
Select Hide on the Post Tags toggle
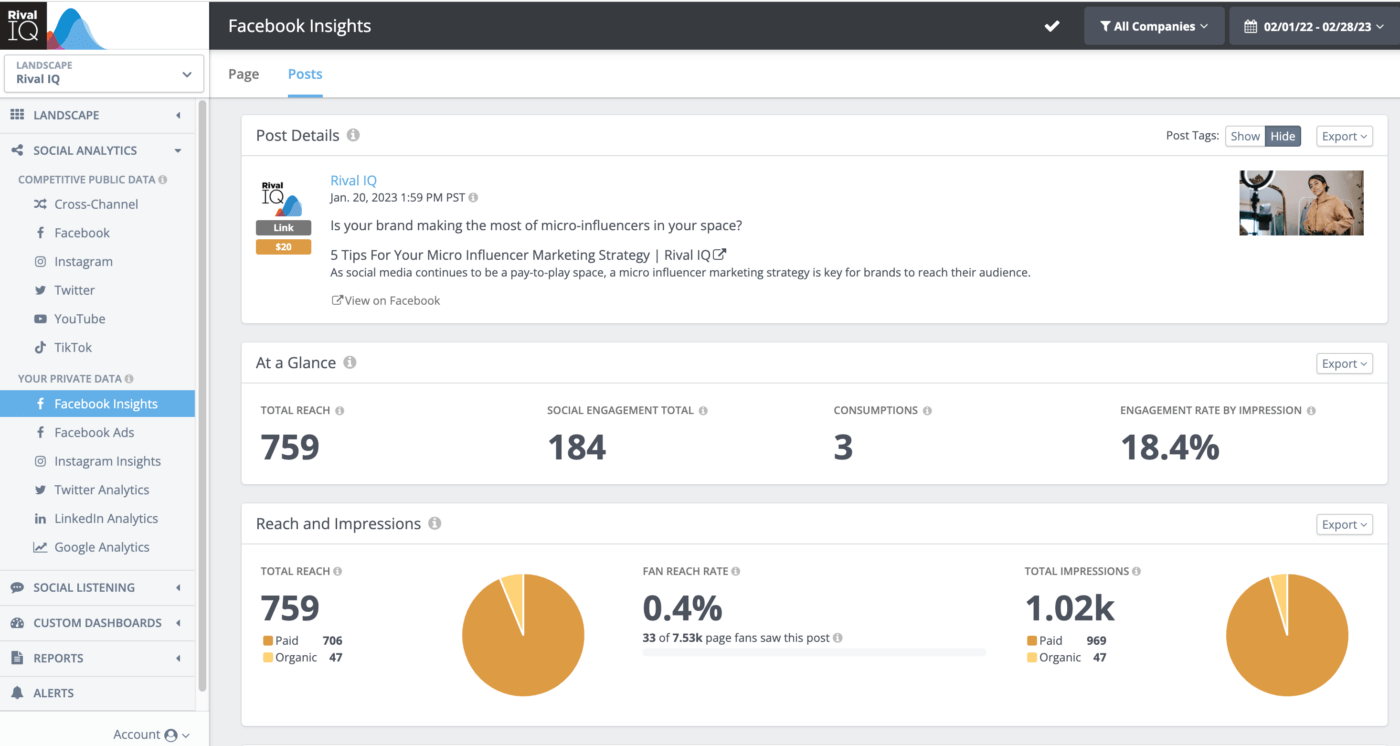pos(1283,136)
